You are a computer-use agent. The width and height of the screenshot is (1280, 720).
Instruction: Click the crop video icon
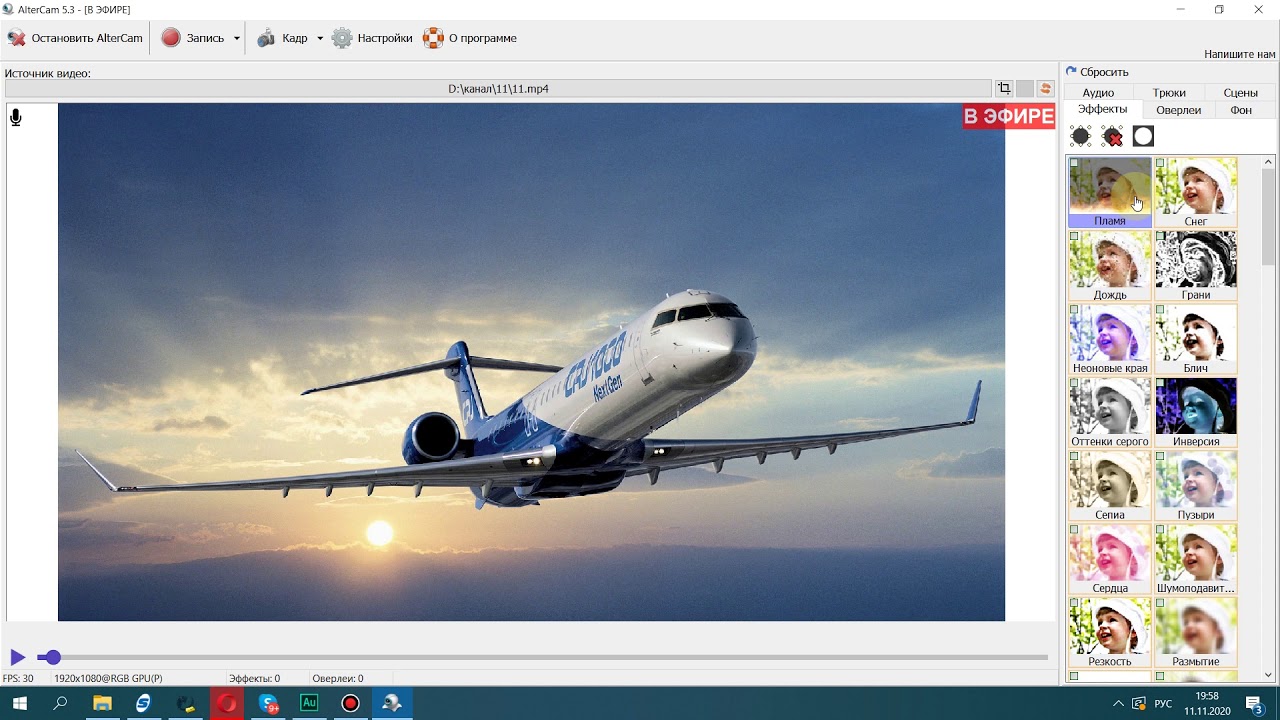pos(1004,89)
